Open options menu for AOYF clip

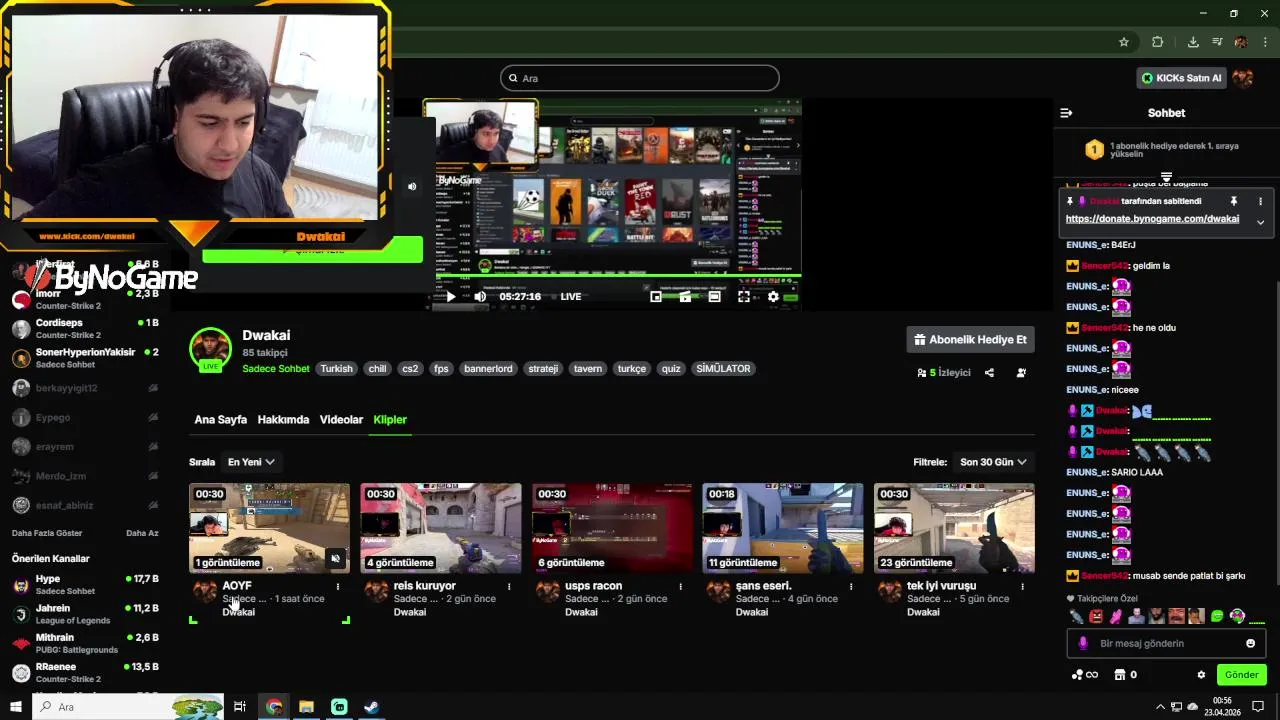pyautogui.click(x=338, y=587)
